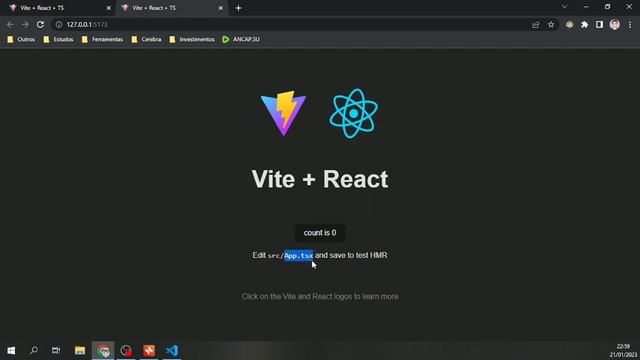Close the second Vite + React + TS tab
Screen dimensions: 640x360
click(x=220, y=8)
